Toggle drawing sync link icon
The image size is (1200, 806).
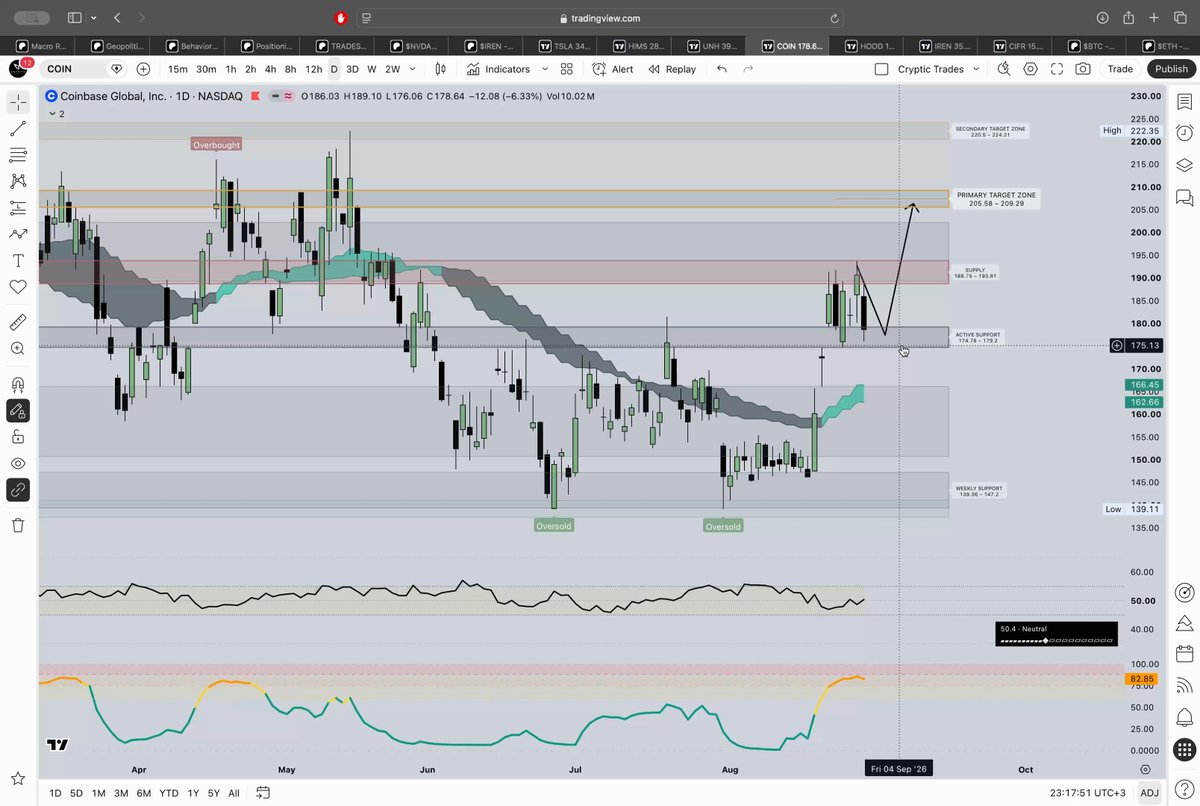[18, 490]
